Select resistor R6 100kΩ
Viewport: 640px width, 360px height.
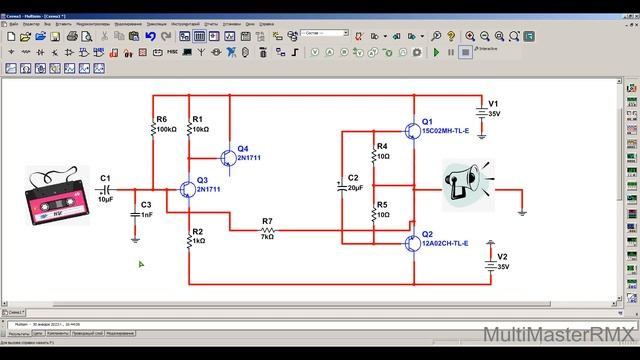tap(153, 129)
